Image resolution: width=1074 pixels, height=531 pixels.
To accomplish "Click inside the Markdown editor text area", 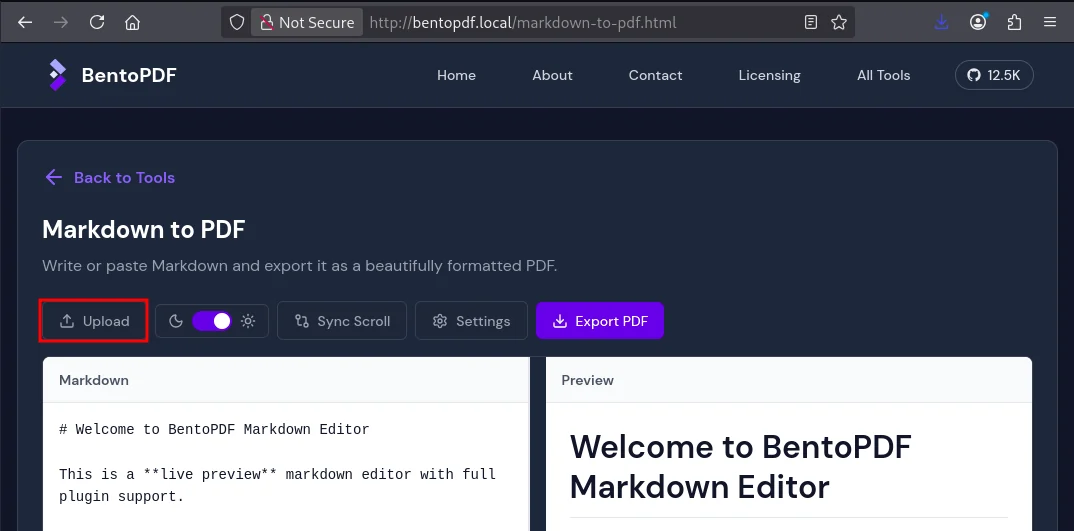I will click(286, 466).
